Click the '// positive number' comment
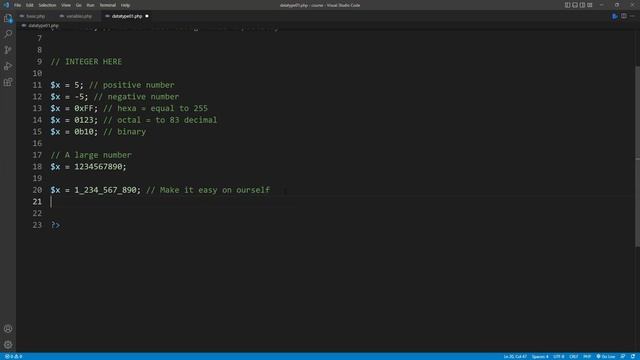This screenshot has width=640, height=360. tap(131, 85)
